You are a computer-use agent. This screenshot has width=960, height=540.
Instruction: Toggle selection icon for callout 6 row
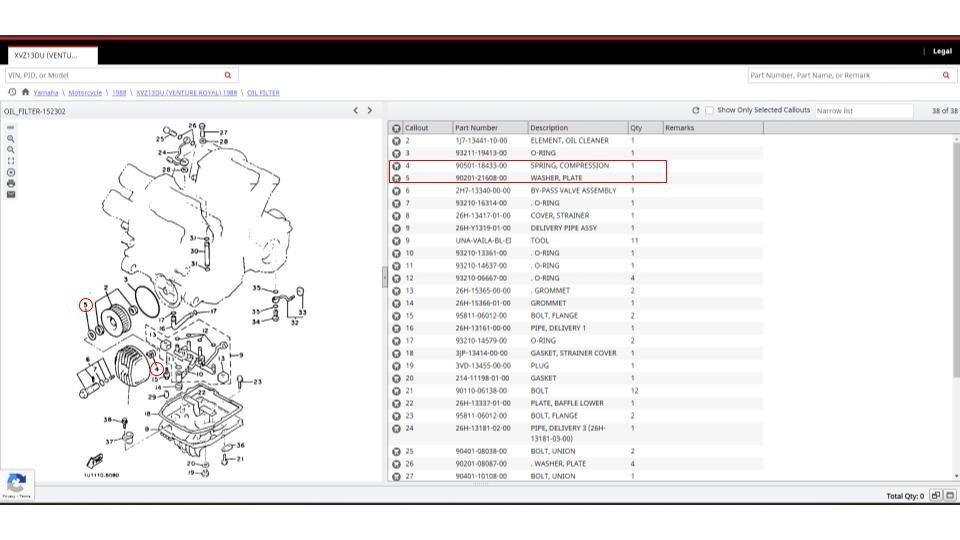click(x=397, y=191)
